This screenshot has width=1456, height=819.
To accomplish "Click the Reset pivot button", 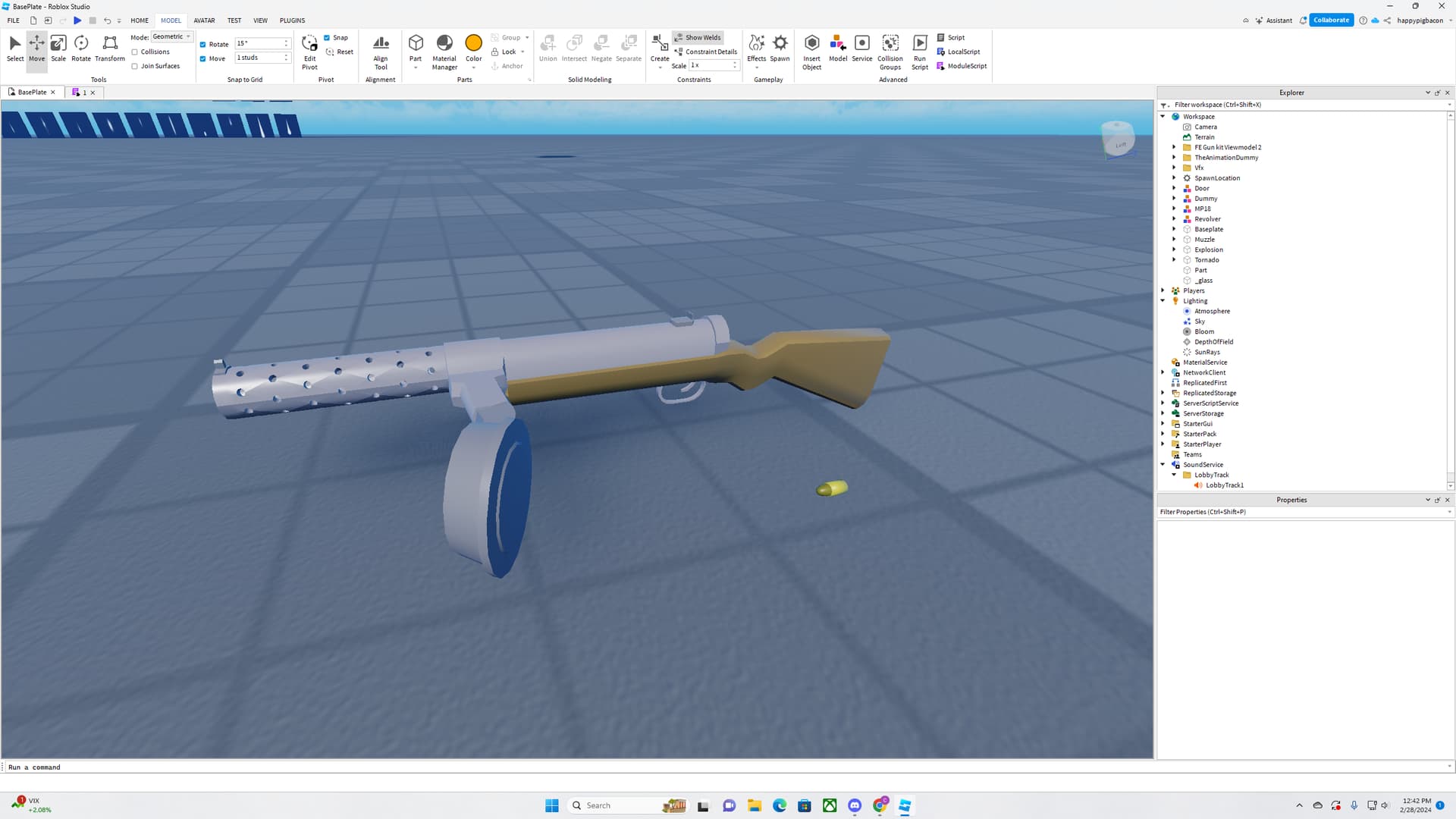I will pyautogui.click(x=340, y=52).
